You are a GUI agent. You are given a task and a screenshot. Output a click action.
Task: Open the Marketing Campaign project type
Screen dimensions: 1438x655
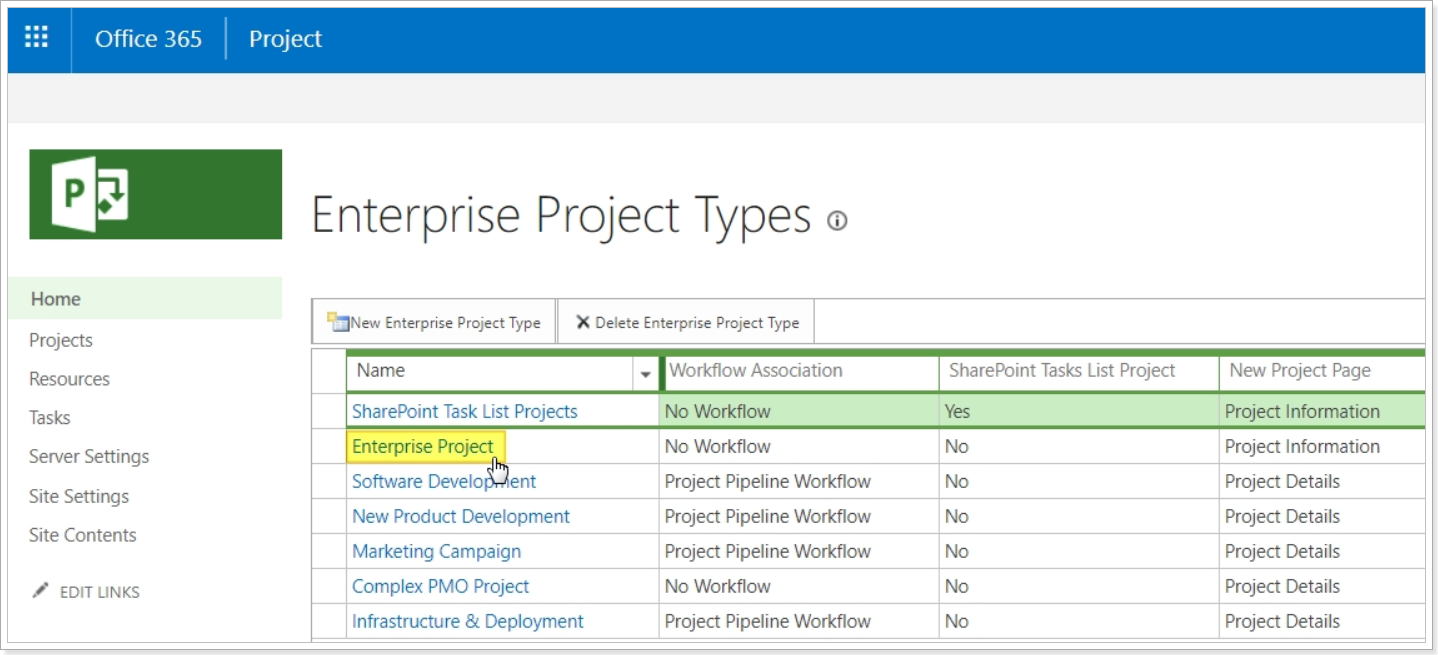436,551
